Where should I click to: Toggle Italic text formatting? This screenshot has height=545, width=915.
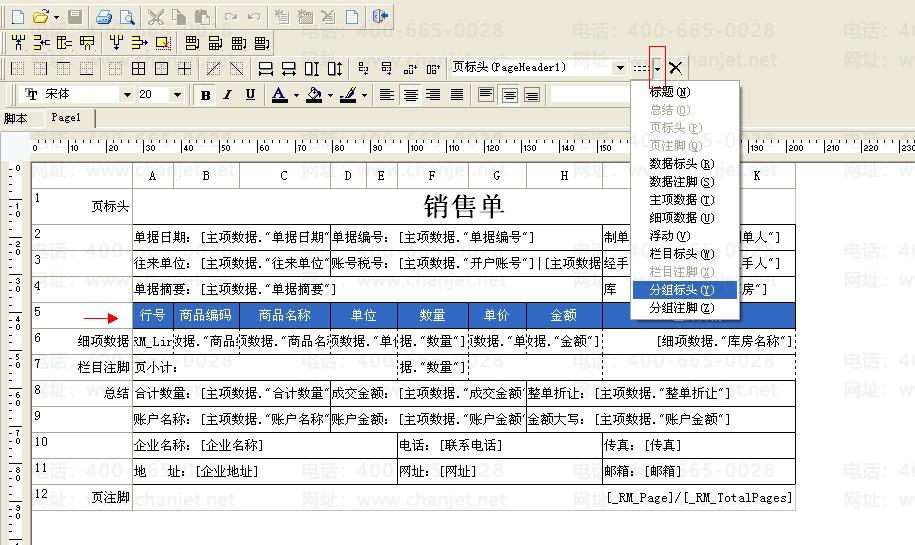pos(227,95)
